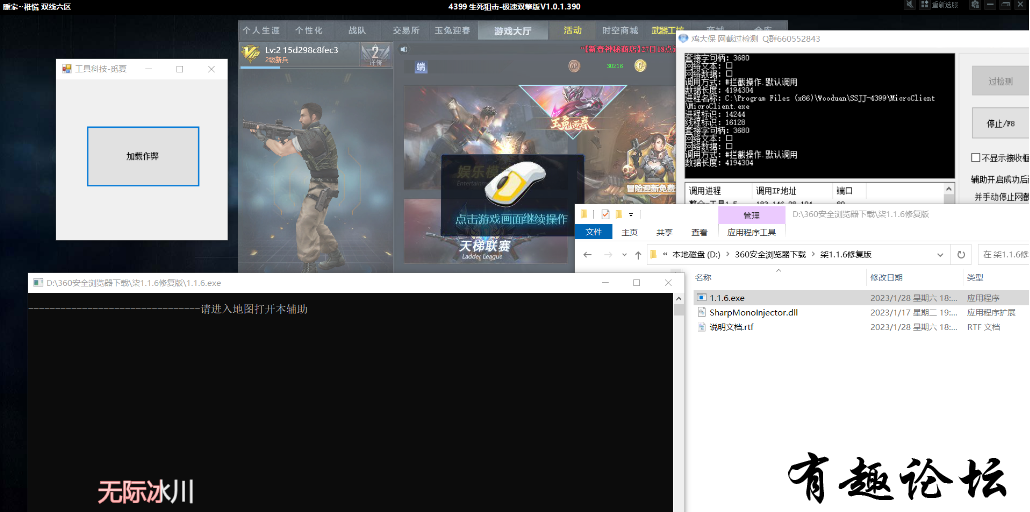This screenshot has height=512, width=1030.
Task: Click the Properties checkmark quick access icon
Action: 606,214
